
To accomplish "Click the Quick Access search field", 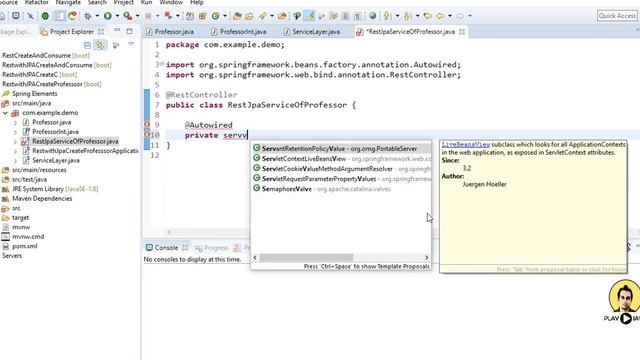I will pos(617,16).
